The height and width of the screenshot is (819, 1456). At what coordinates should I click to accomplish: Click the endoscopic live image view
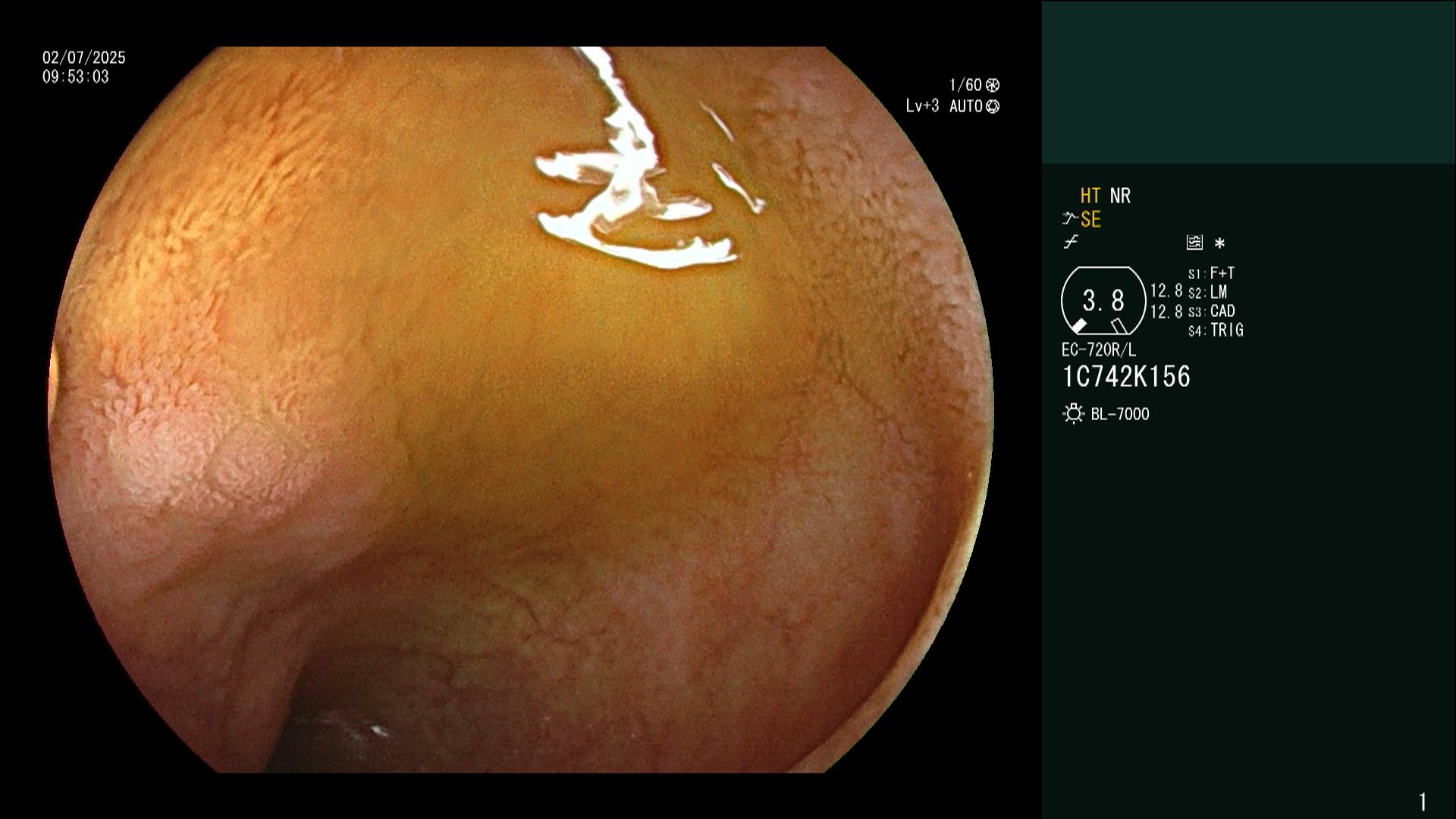pyautogui.click(x=521, y=409)
